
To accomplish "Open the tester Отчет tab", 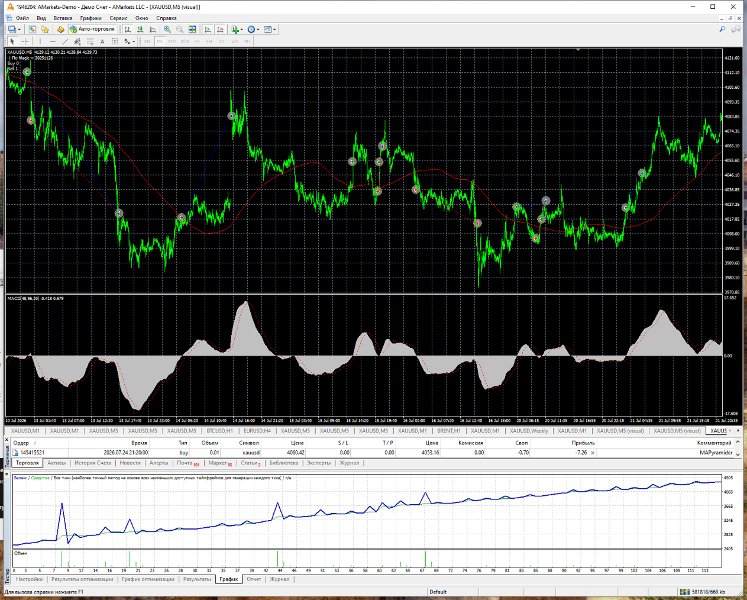I will pyautogui.click(x=254, y=580).
